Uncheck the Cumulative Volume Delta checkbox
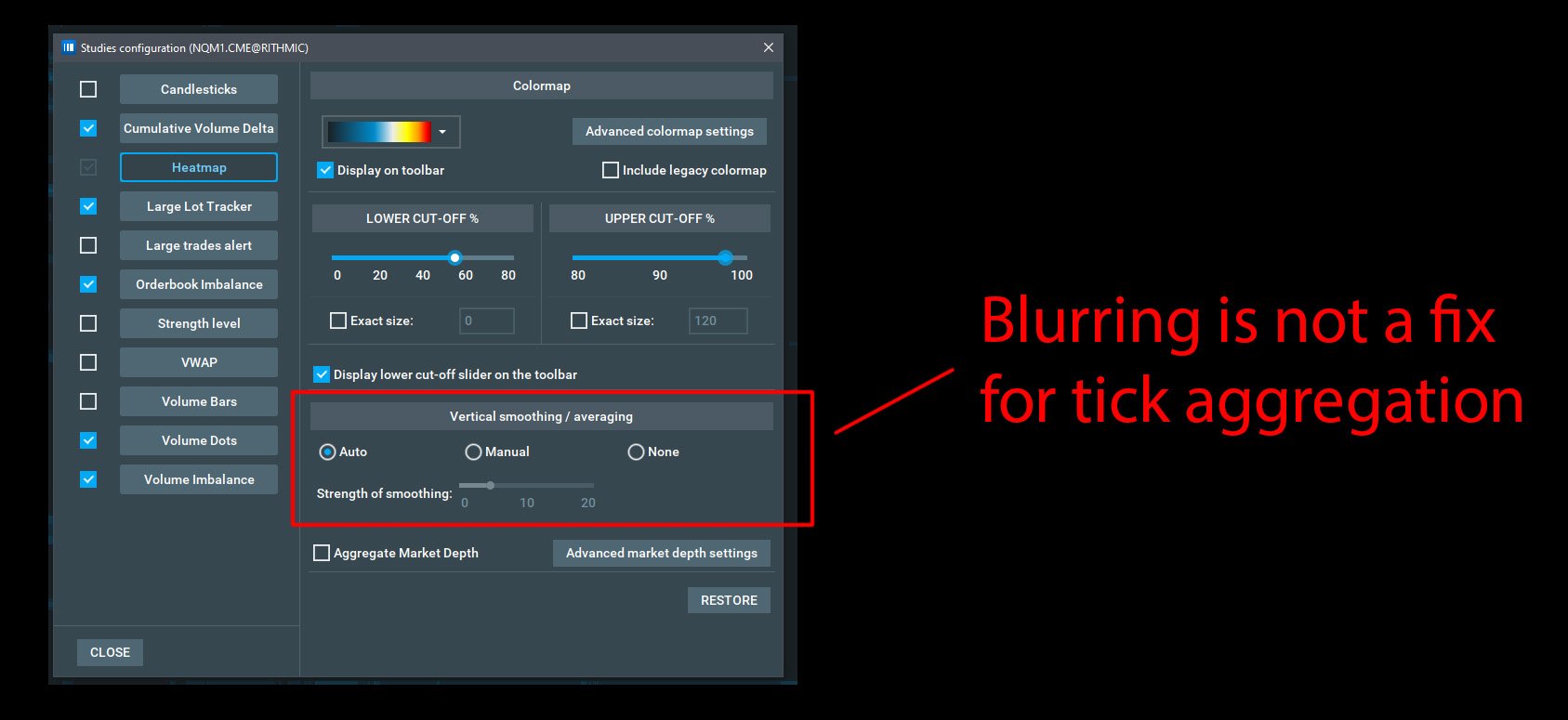Screen dimensions: 1568x720 tap(88, 128)
